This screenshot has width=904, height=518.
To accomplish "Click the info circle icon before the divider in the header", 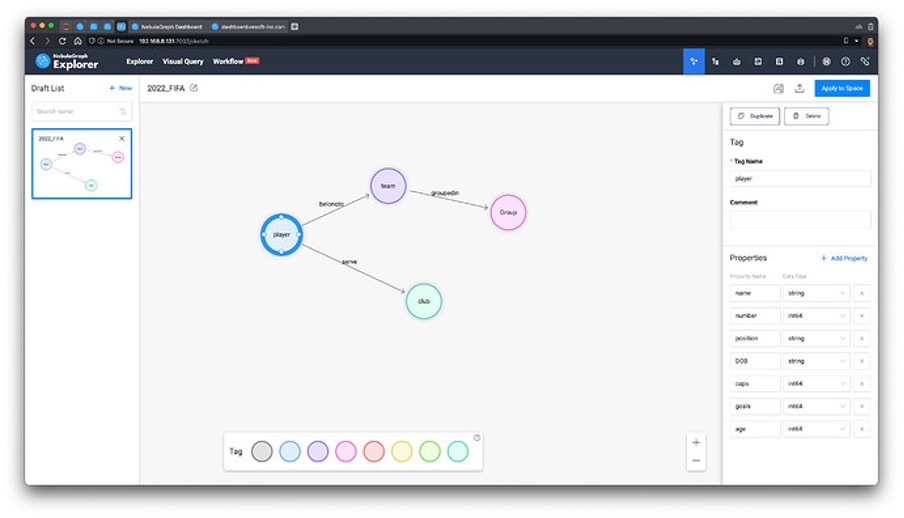I will (800, 61).
